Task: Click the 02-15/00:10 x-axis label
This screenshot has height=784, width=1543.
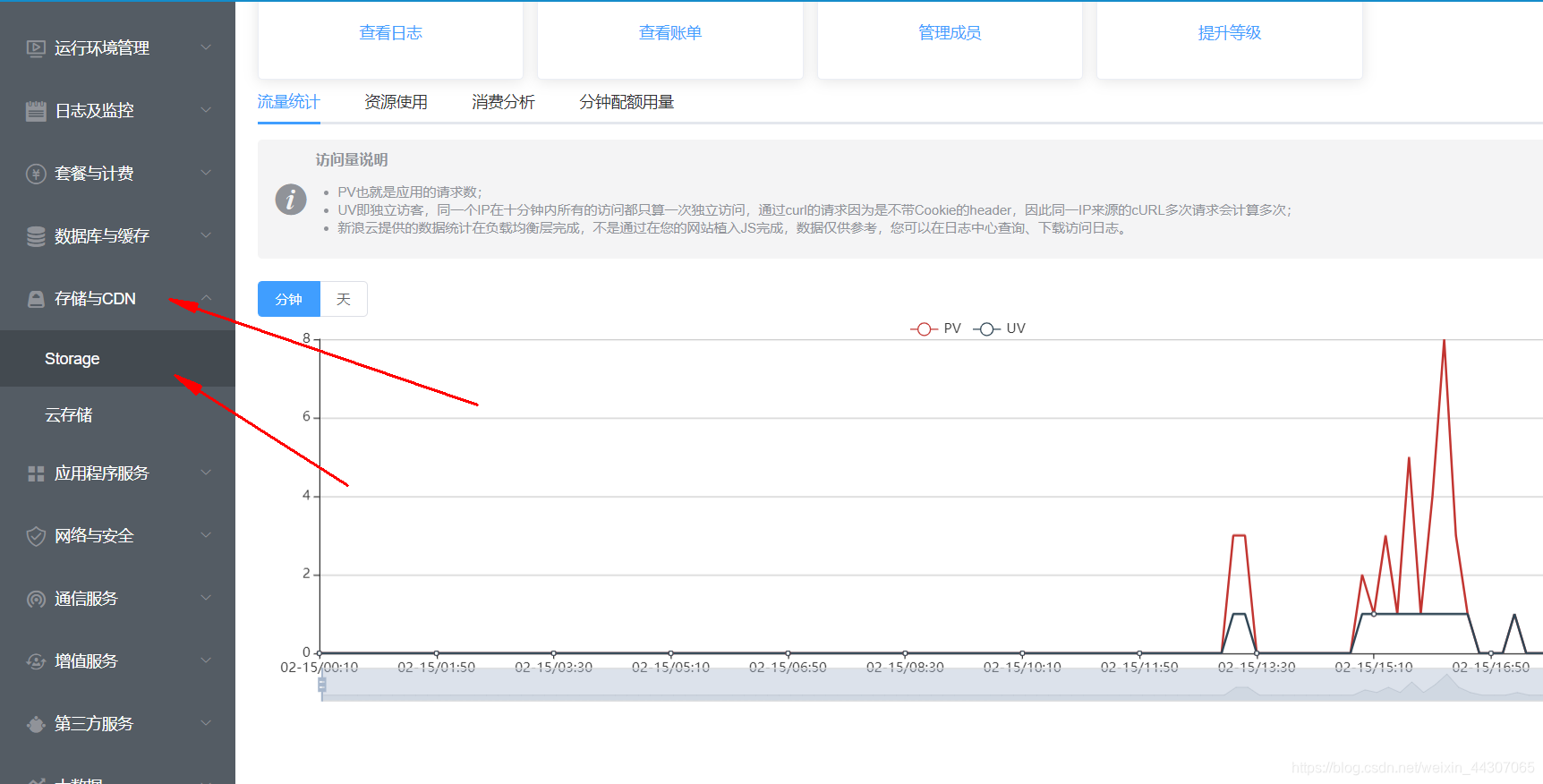Action: [x=320, y=668]
